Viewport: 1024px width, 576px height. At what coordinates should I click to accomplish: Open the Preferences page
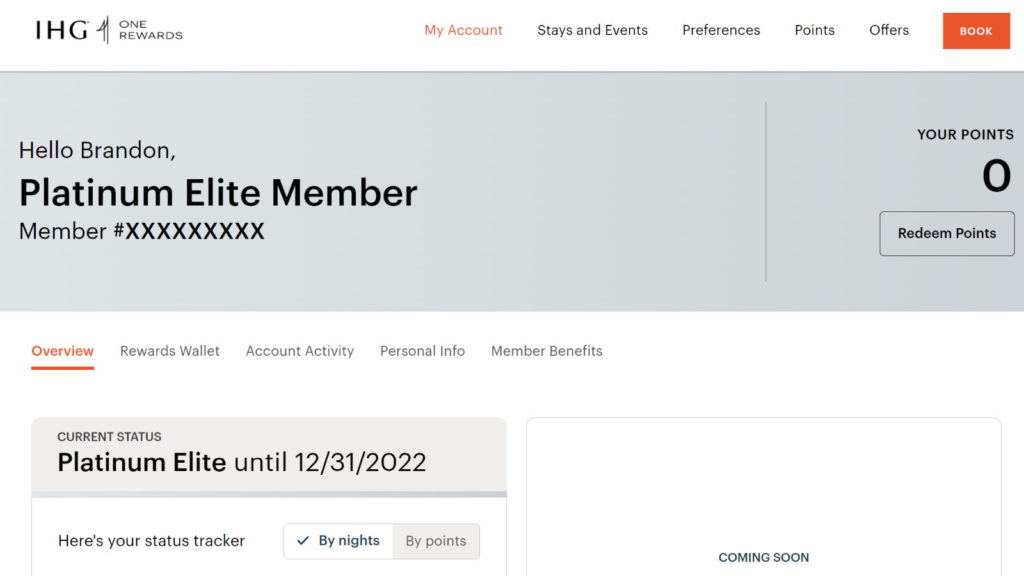(x=720, y=30)
